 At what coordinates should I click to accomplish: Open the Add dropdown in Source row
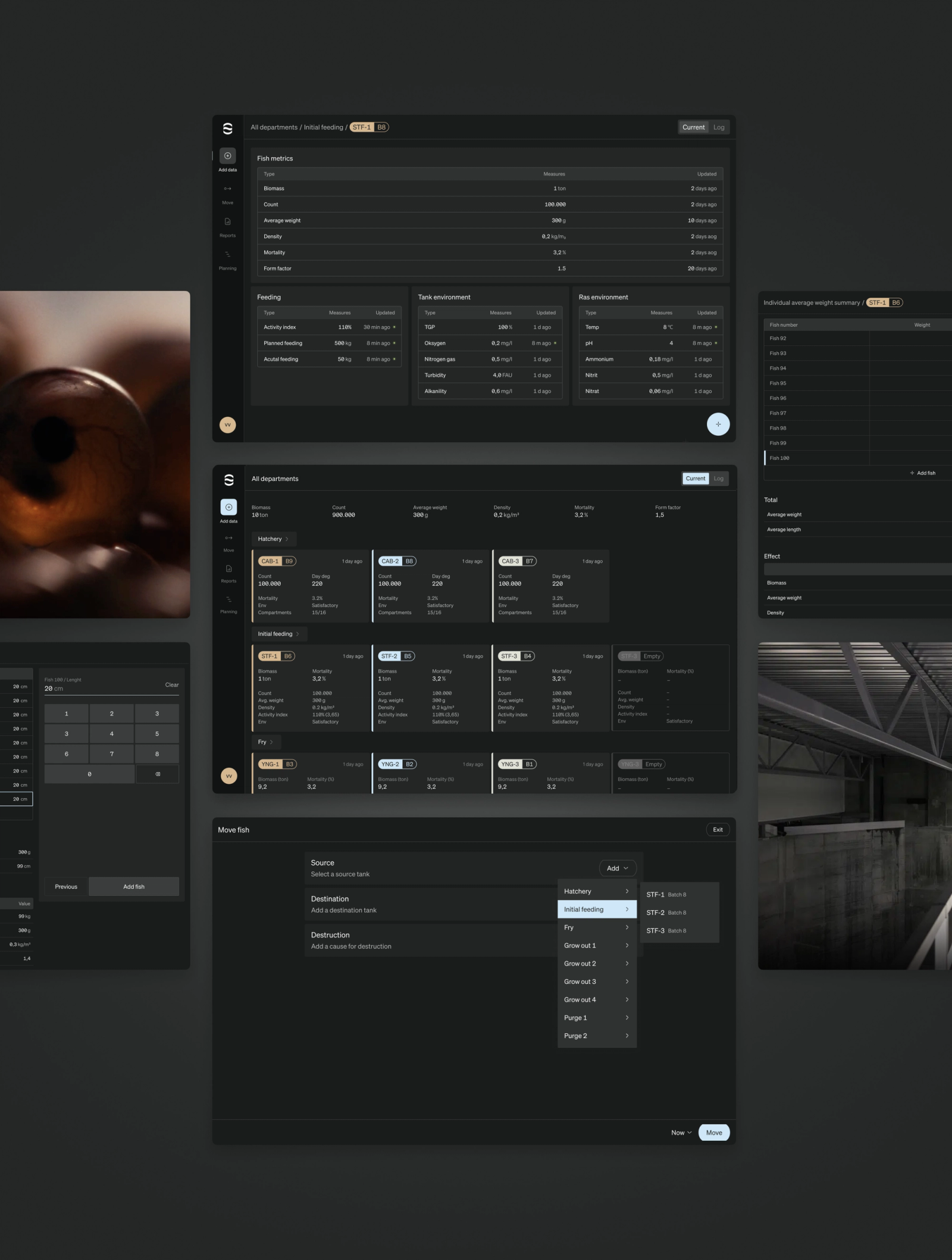click(x=618, y=868)
